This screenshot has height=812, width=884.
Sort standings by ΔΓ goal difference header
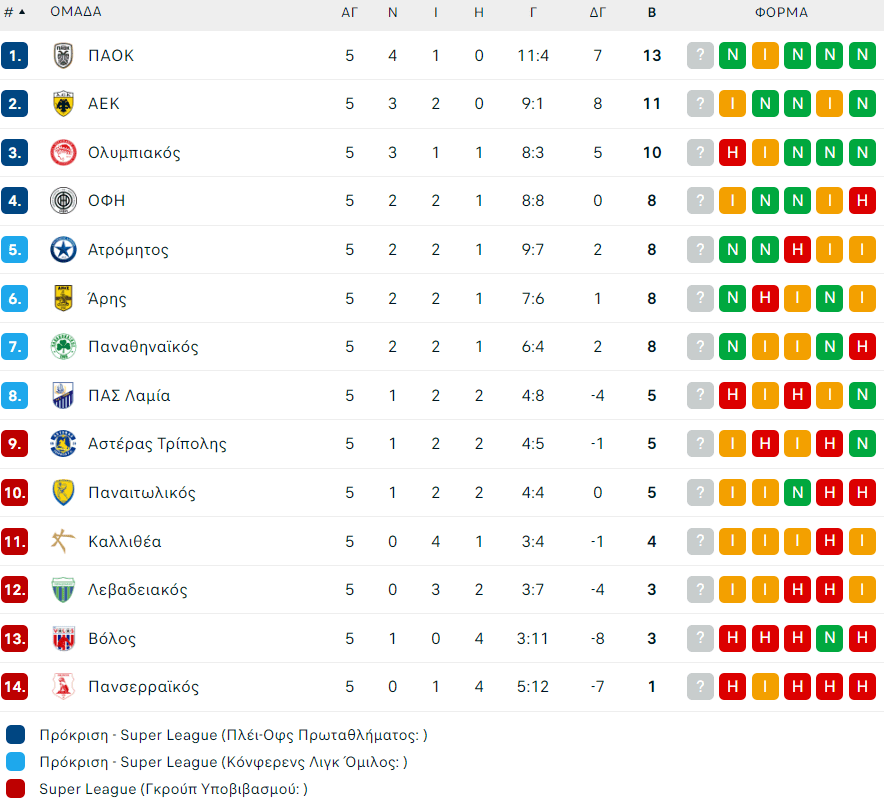[598, 13]
